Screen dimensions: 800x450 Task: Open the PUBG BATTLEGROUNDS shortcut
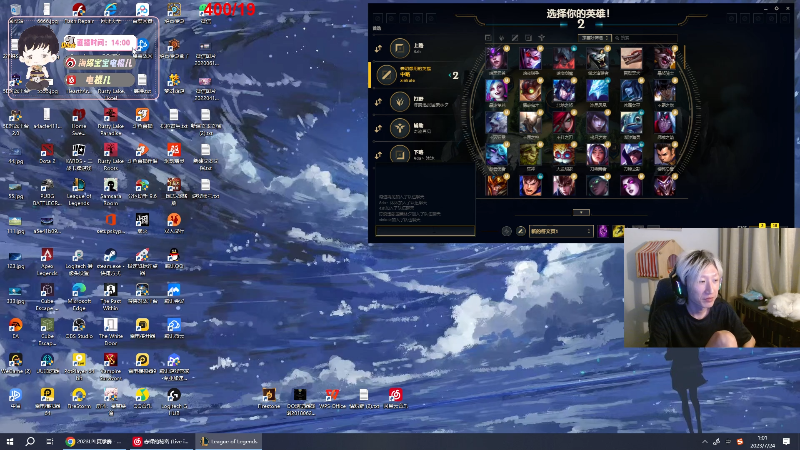[x=47, y=192]
